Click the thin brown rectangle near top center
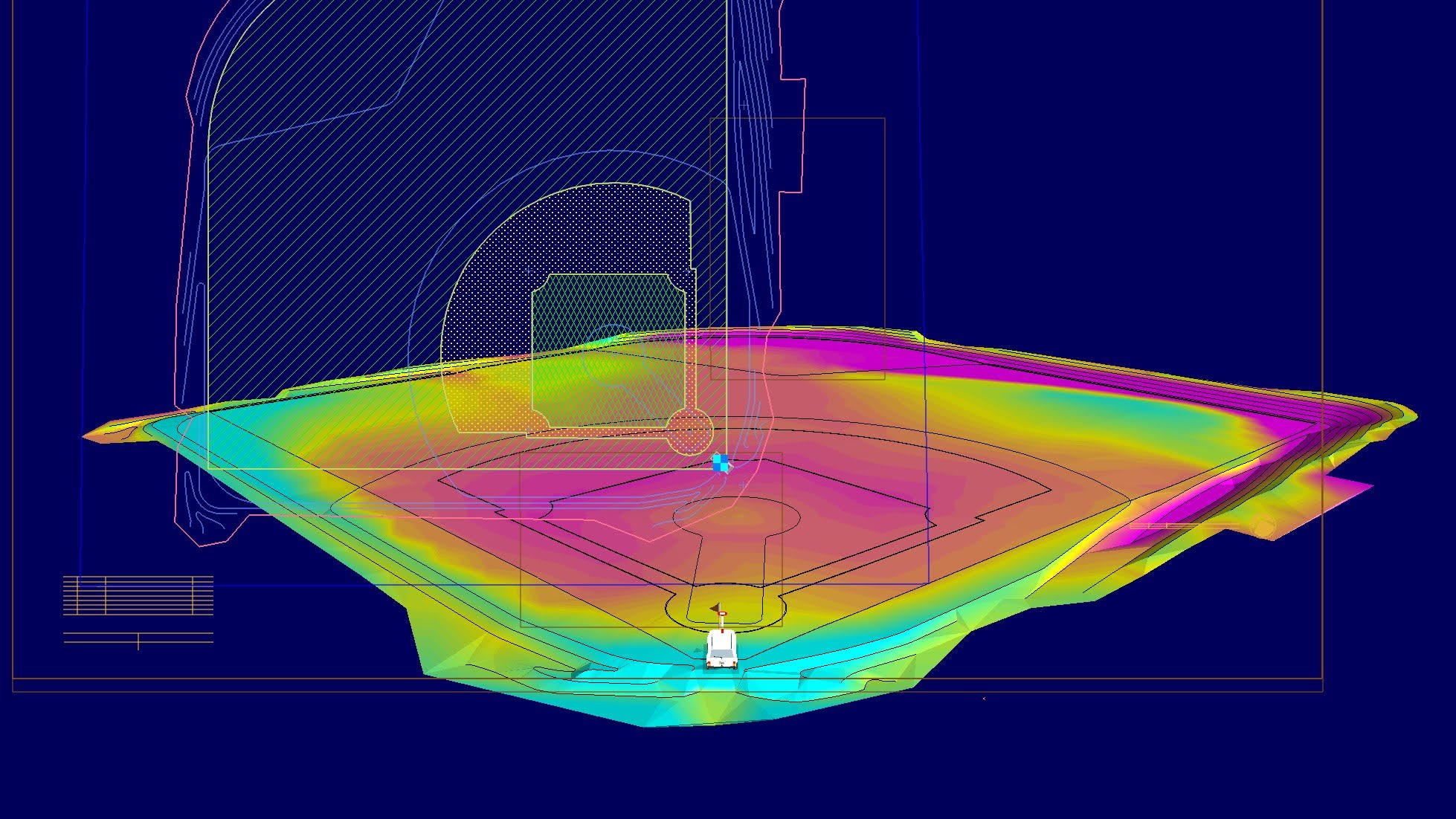Screen dimensions: 1456x819 884,223
